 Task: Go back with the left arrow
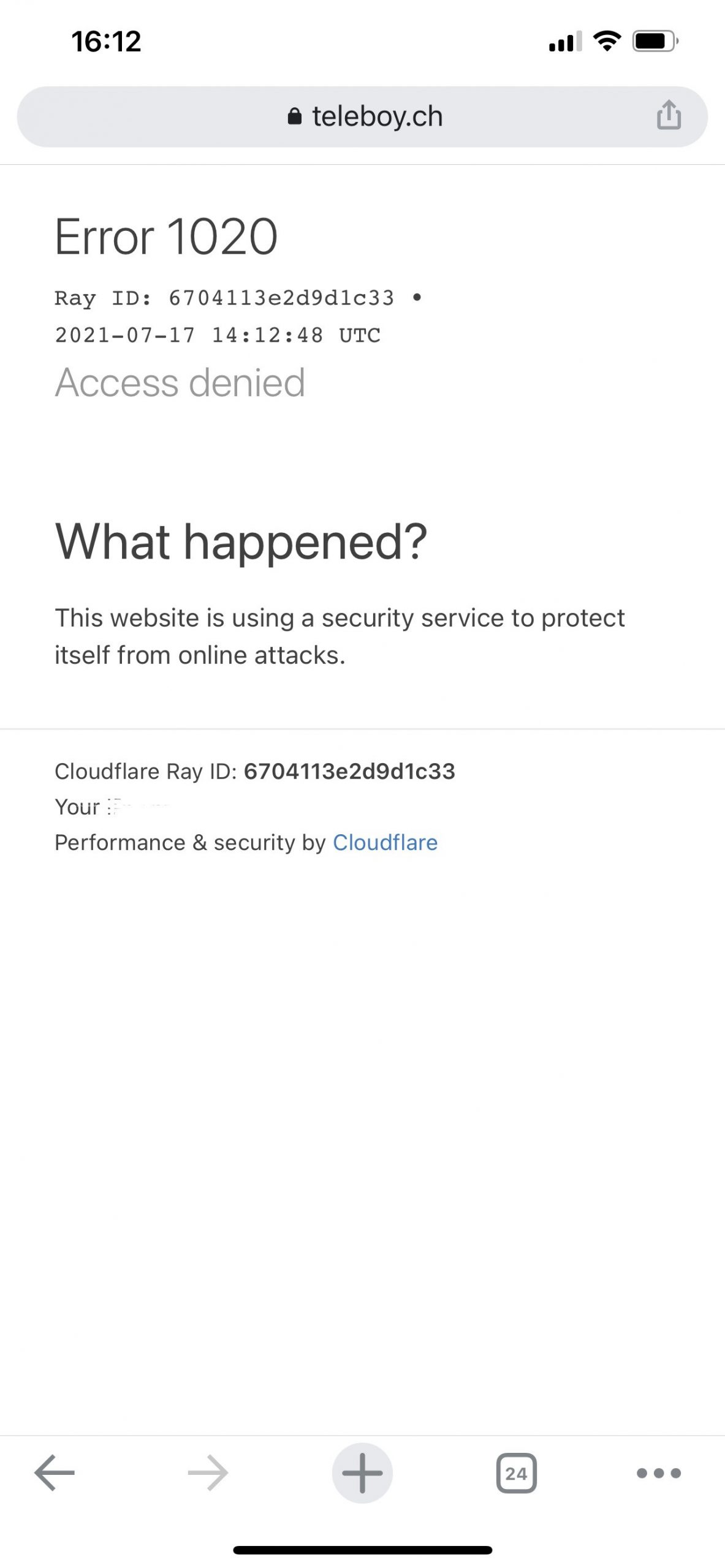[54, 1472]
